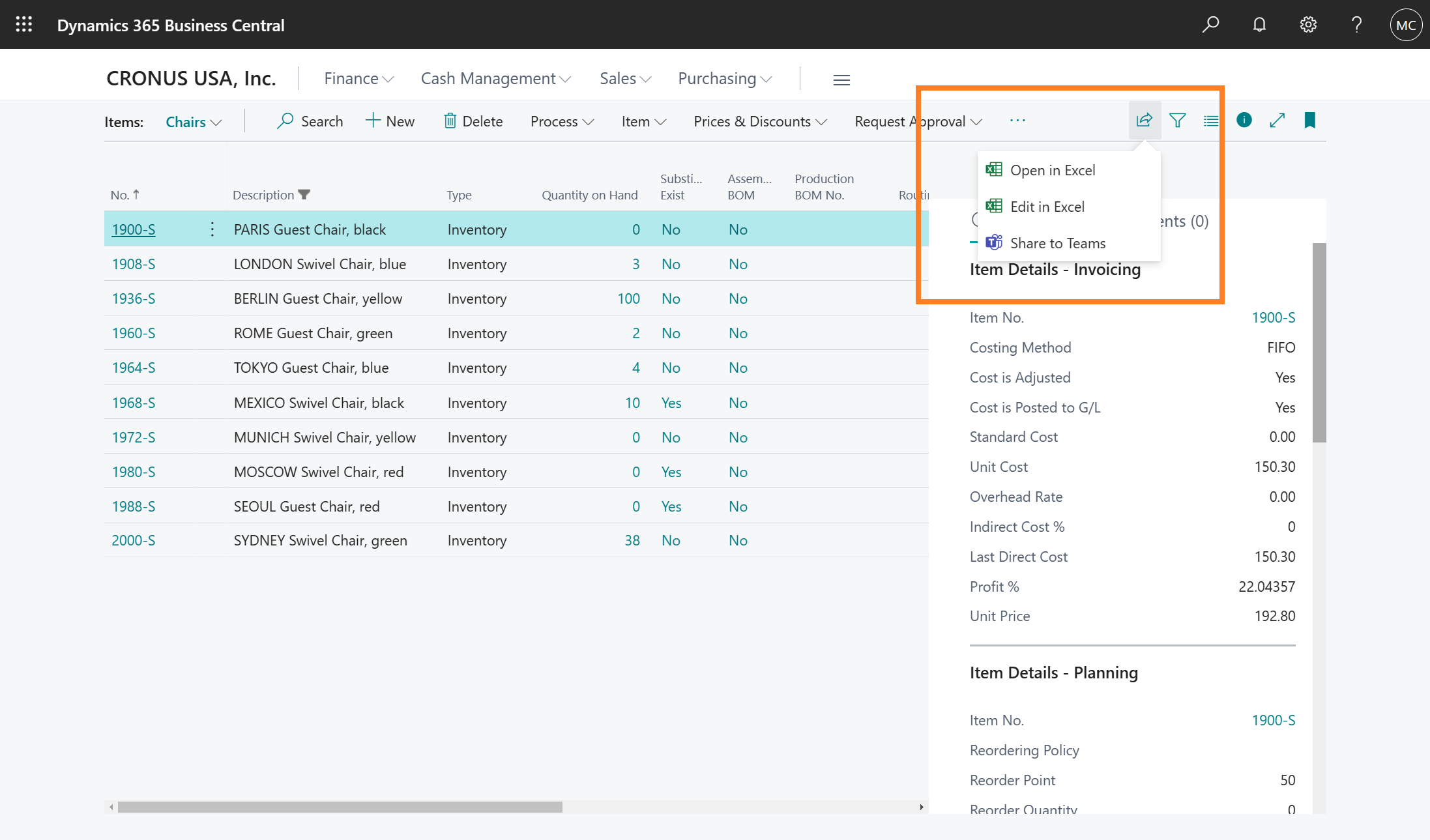Select the Process menu item
1430x840 pixels.
[562, 120]
